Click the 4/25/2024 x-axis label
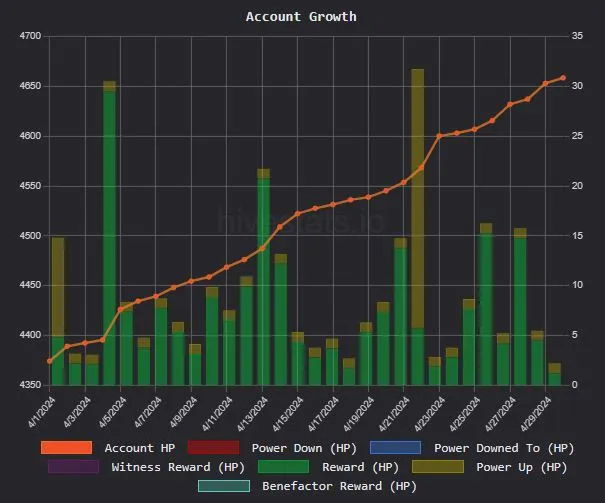The width and height of the screenshot is (605, 503). pos(465,414)
